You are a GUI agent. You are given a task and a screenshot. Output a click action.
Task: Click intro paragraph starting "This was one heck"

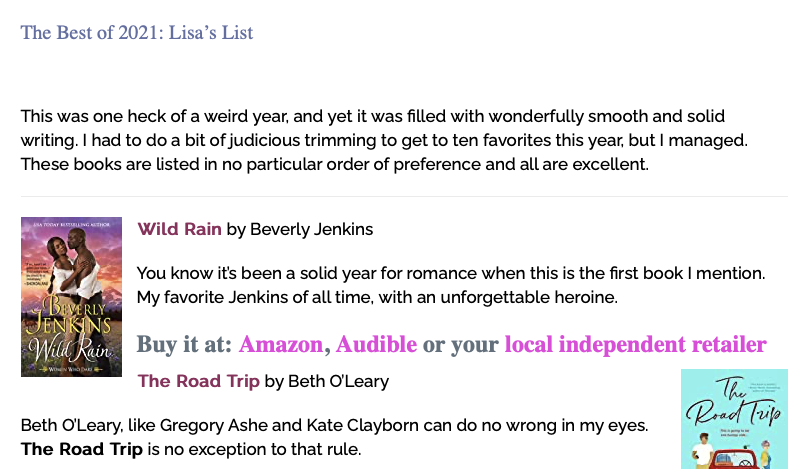tap(384, 139)
